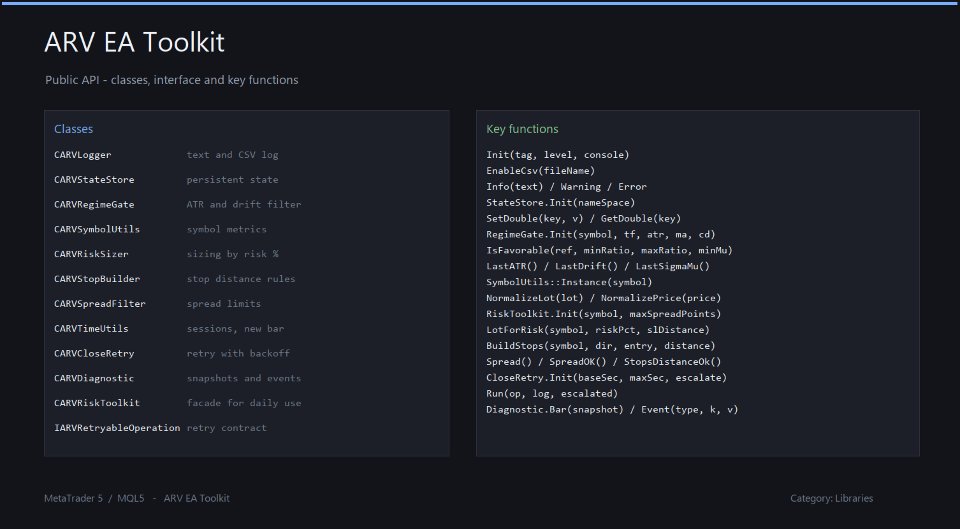This screenshot has height=529, width=960.
Task: Click the Init(tag, level, console) function line
Action: (558, 155)
